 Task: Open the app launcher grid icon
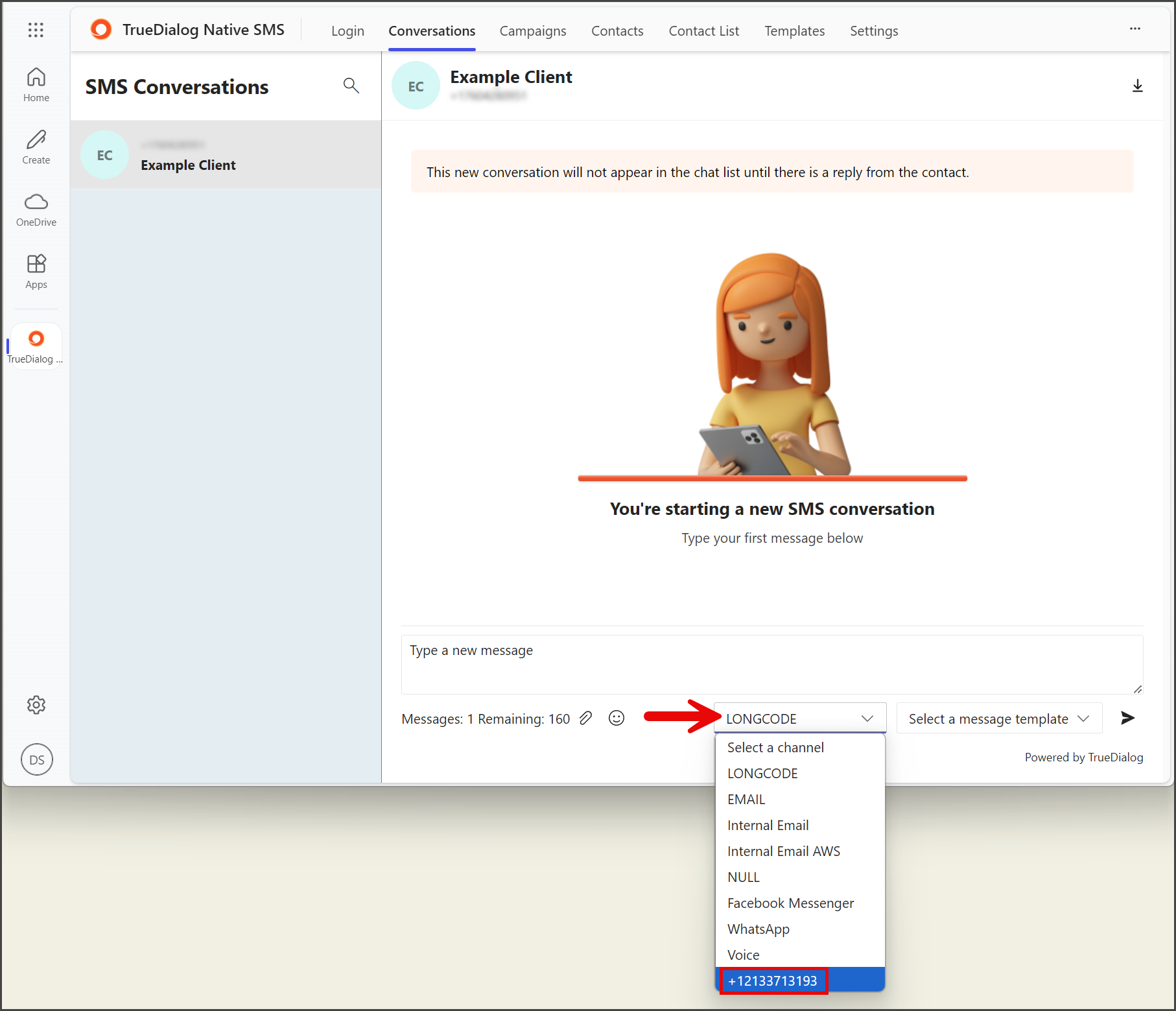(36, 30)
